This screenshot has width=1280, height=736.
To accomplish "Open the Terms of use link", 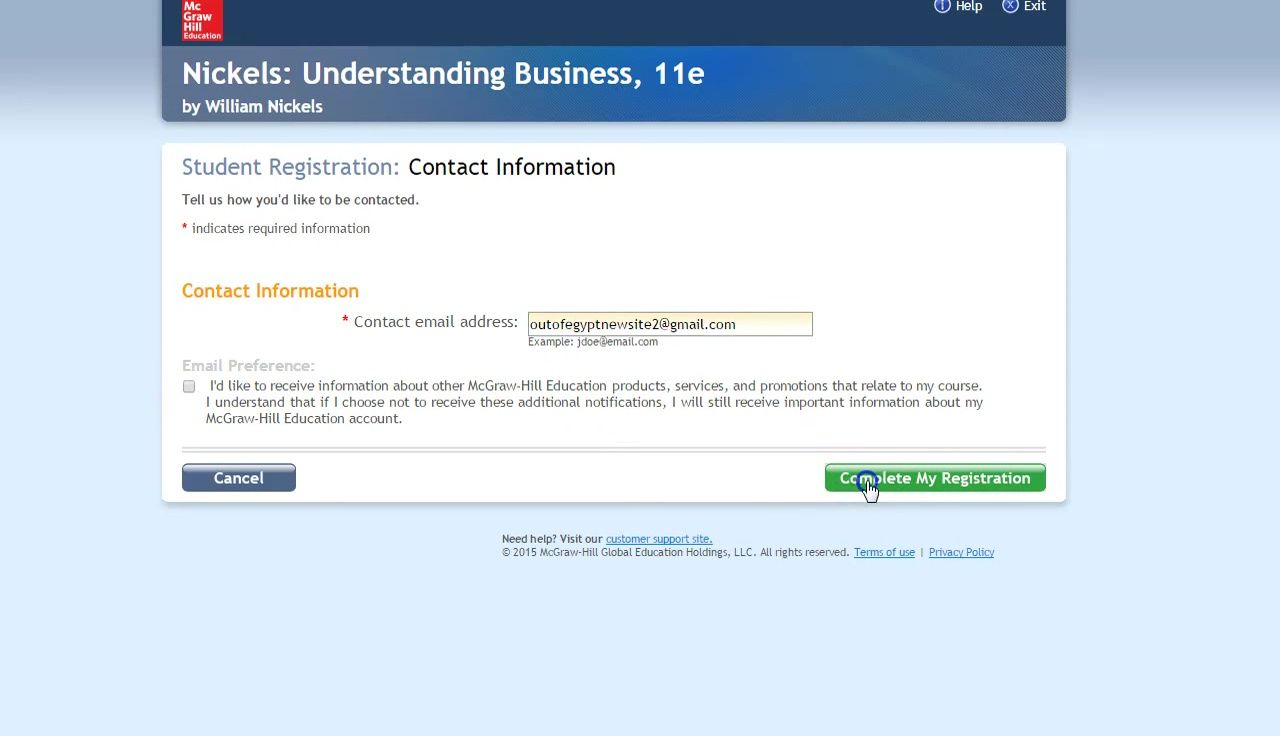I will coord(884,552).
